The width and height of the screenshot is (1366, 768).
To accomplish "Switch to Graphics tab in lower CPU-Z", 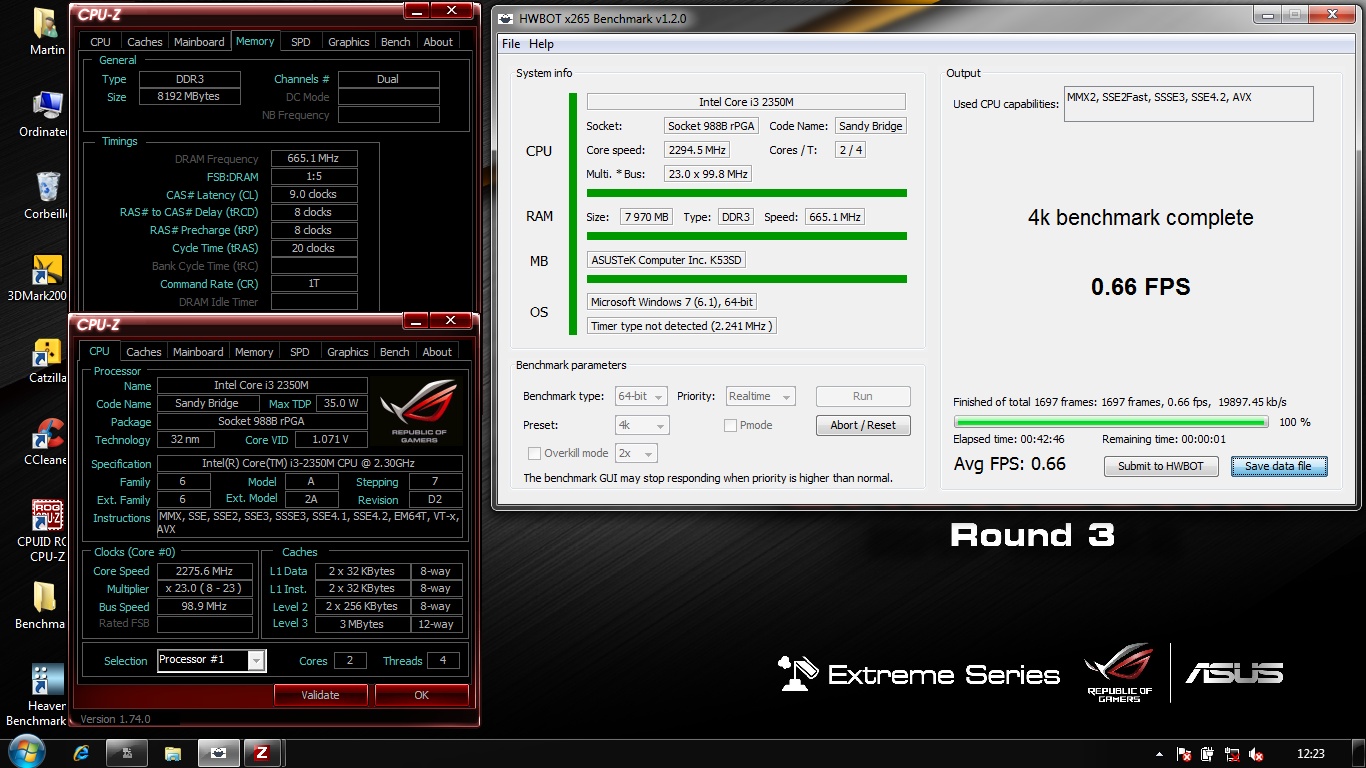I will pos(347,352).
